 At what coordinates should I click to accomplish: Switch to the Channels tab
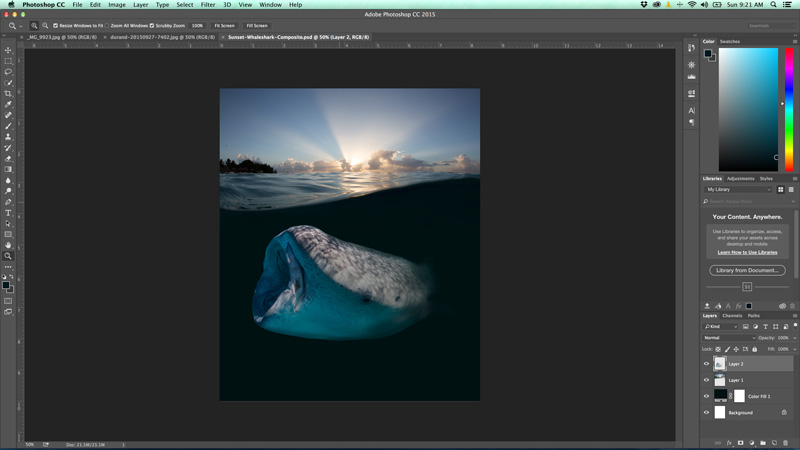click(x=733, y=315)
